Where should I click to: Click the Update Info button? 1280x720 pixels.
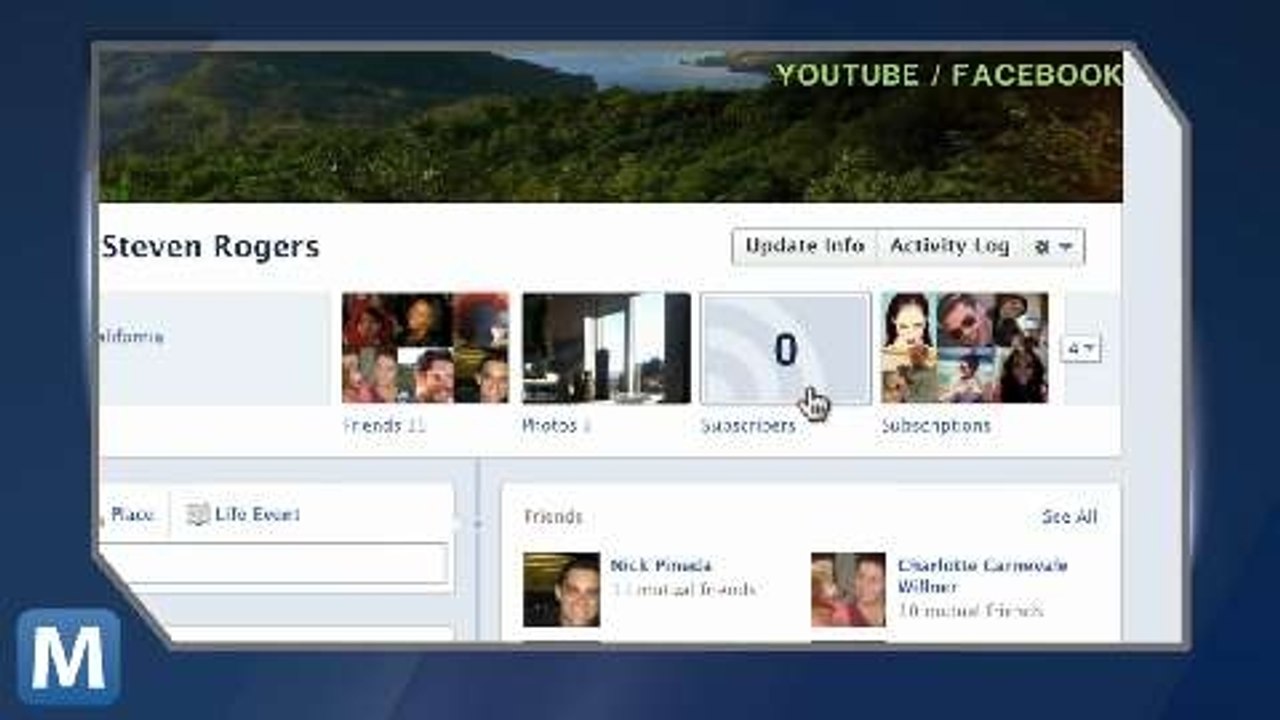[x=805, y=246]
